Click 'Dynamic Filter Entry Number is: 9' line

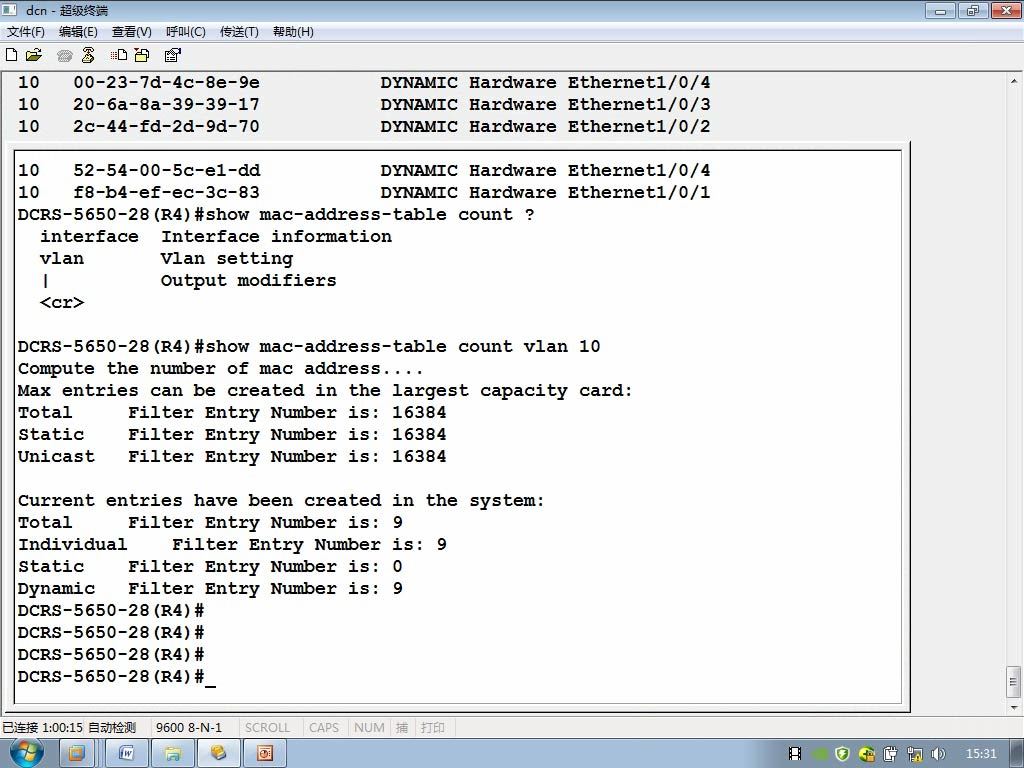tap(210, 589)
